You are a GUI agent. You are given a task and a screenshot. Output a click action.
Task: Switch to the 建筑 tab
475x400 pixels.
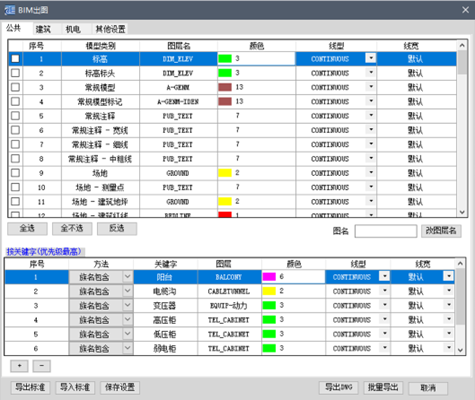click(43, 29)
